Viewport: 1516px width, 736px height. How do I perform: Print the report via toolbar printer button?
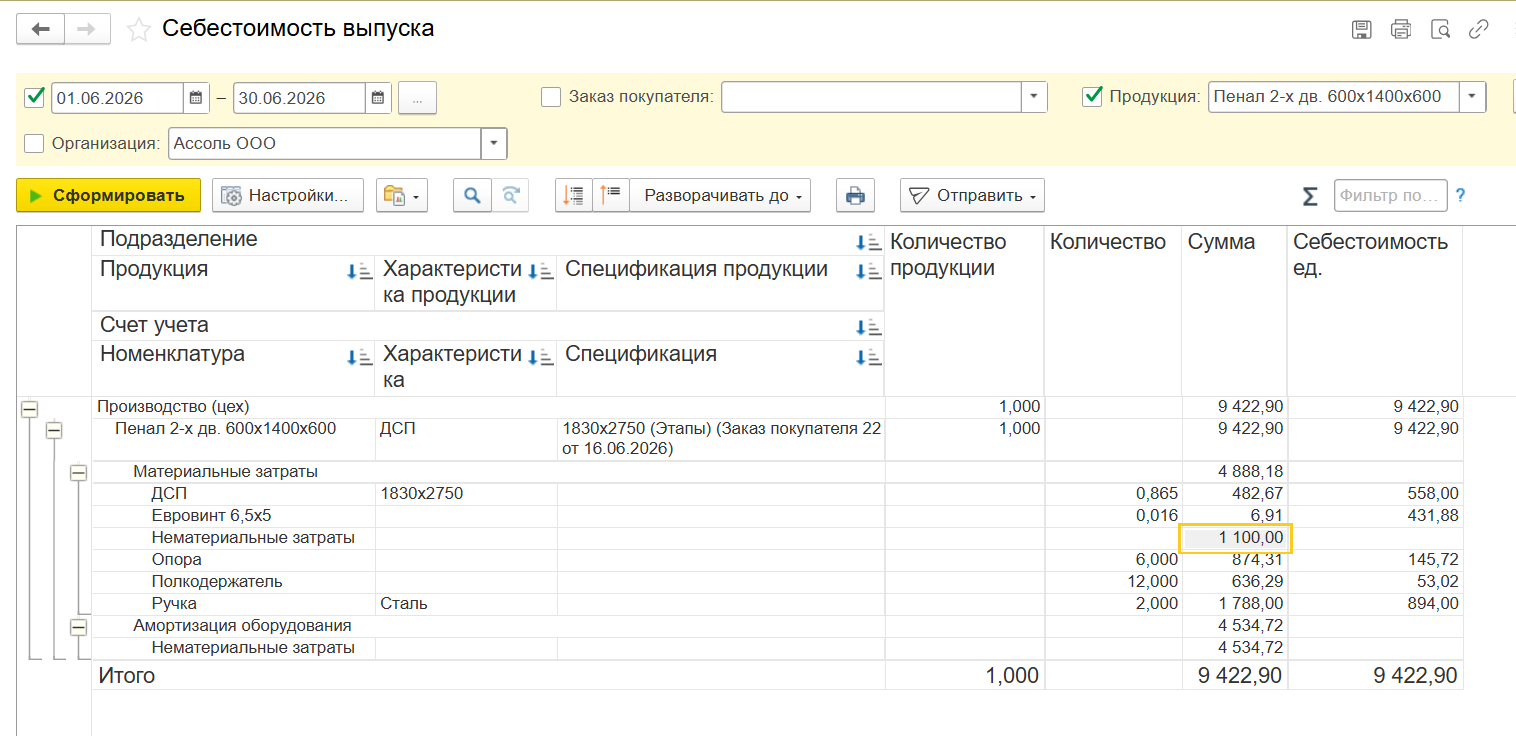point(855,196)
